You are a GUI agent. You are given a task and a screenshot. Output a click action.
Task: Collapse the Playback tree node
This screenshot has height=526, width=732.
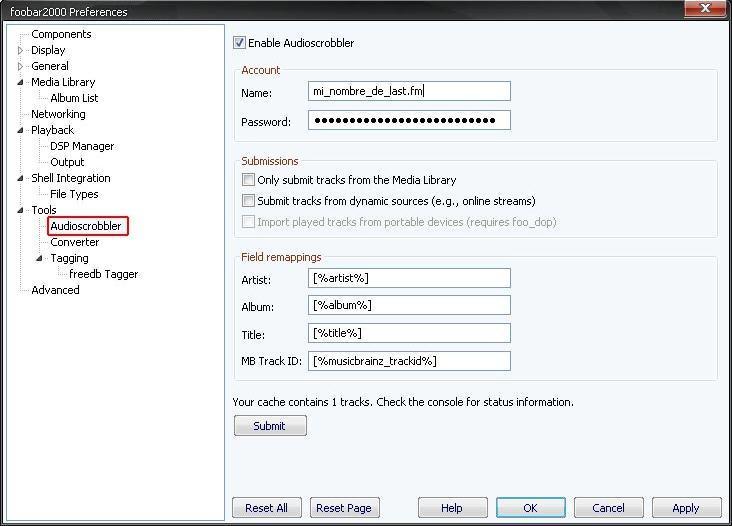pyautogui.click(x=20, y=130)
